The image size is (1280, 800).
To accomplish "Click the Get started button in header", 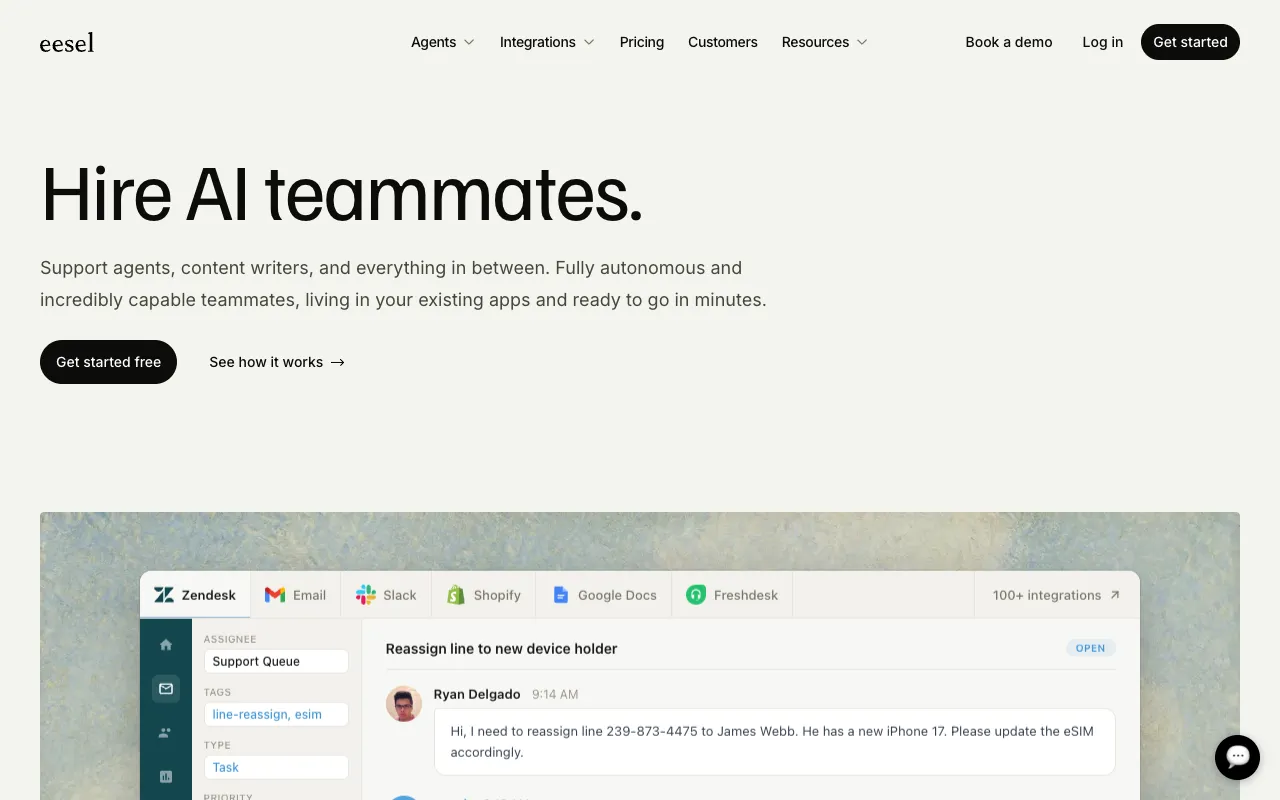I will pyautogui.click(x=1190, y=42).
